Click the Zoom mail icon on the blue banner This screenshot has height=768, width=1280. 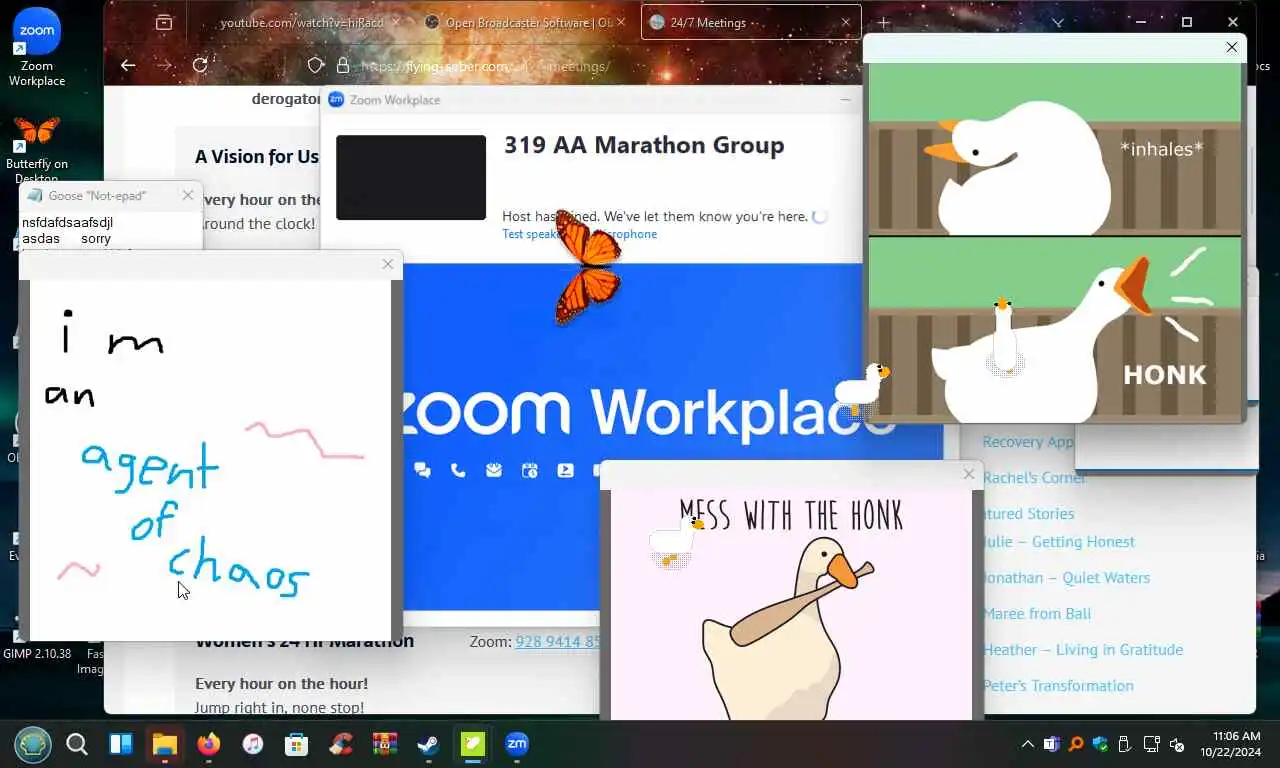click(494, 470)
